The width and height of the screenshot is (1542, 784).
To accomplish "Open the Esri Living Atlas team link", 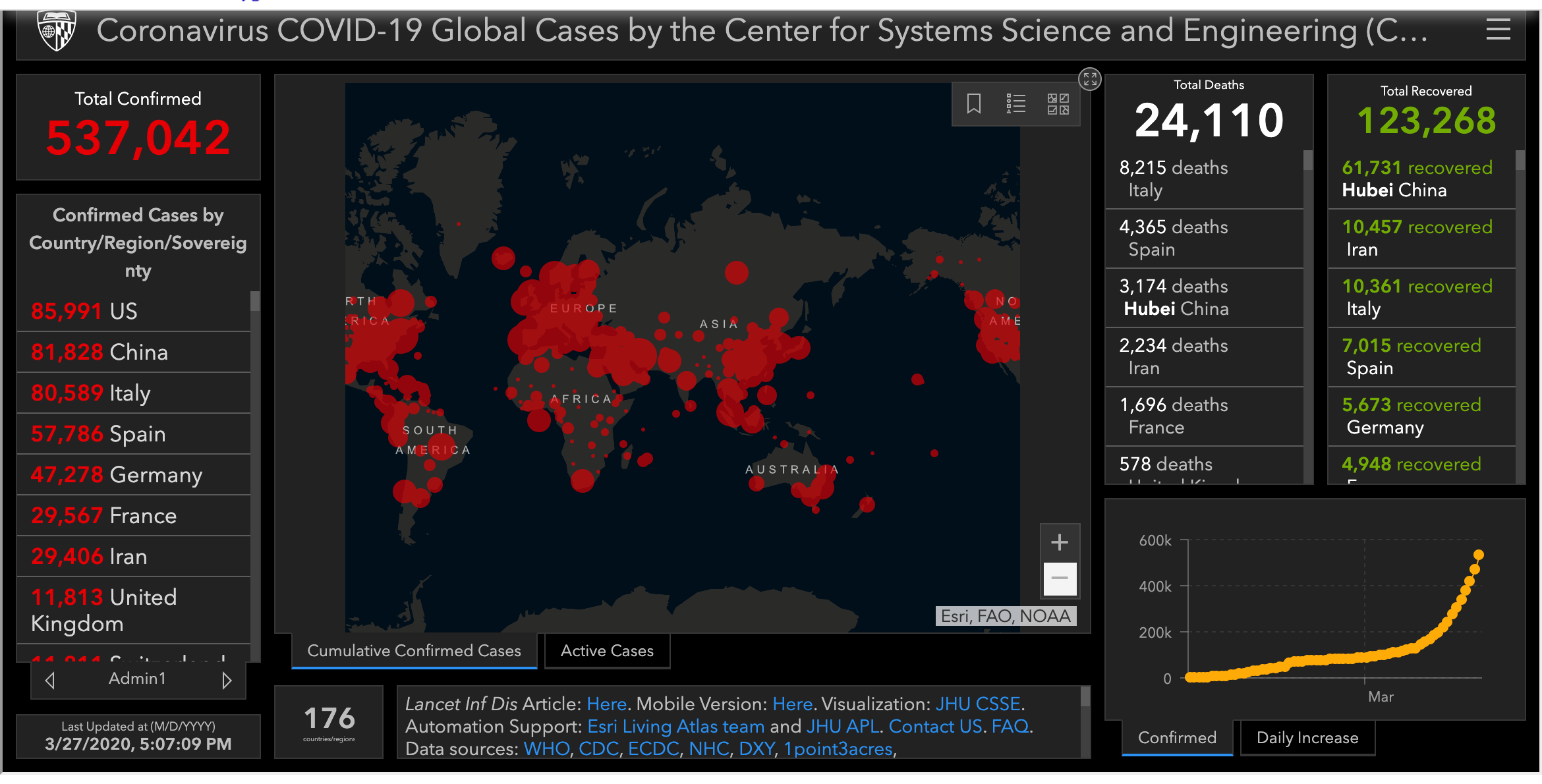I will click(675, 726).
